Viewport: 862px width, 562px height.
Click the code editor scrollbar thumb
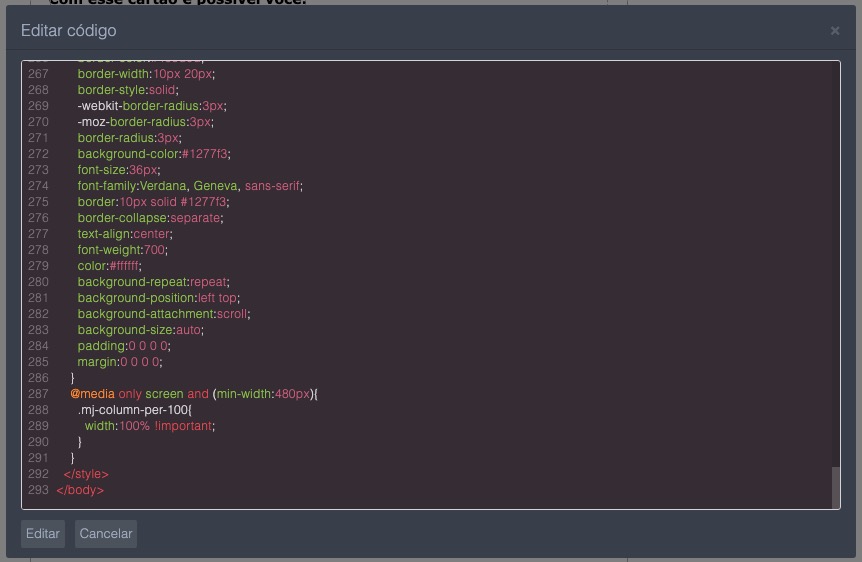pyautogui.click(x=836, y=487)
